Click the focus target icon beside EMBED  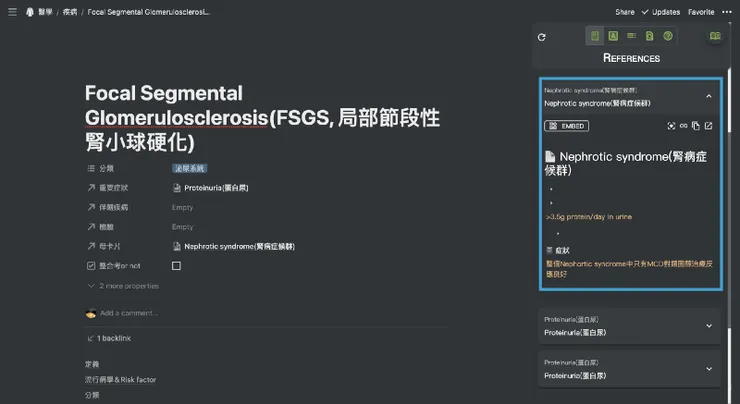[671, 126]
